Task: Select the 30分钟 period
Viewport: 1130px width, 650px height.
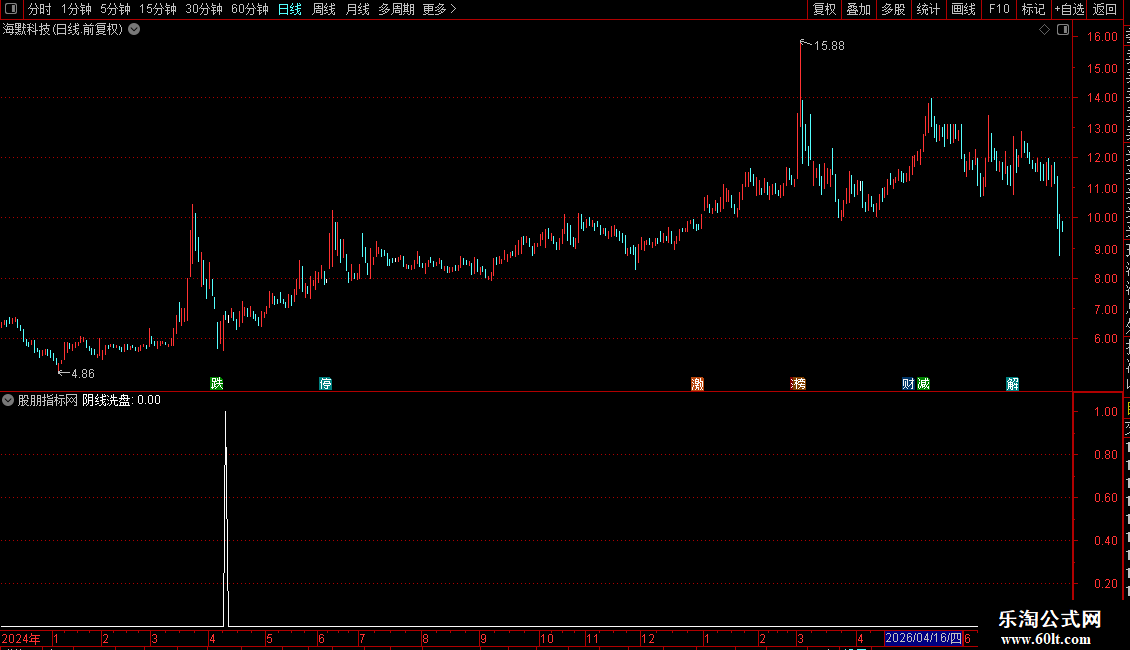Action: tap(204, 9)
